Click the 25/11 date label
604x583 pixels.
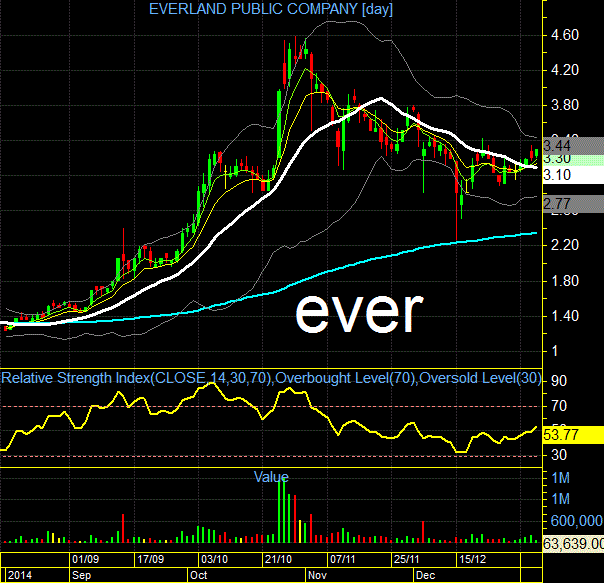(407, 559)
